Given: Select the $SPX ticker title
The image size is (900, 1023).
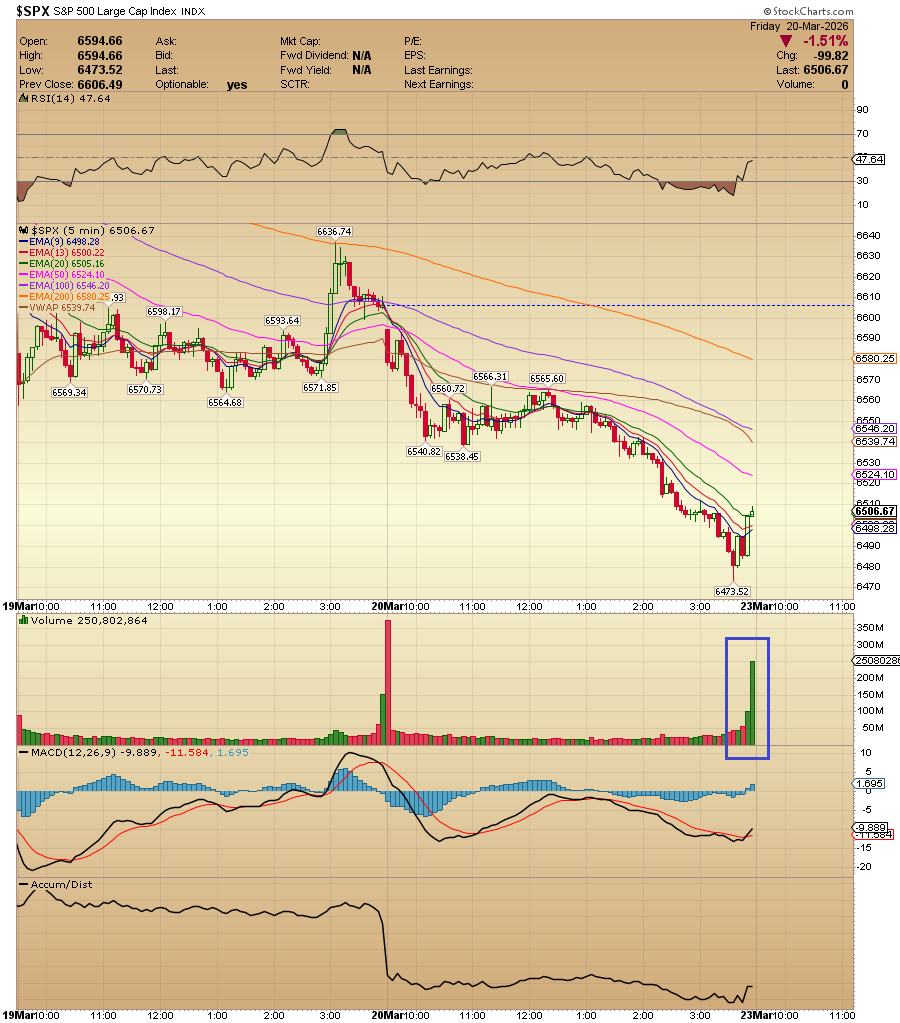Looking at the screenshot, I should 33,11.
